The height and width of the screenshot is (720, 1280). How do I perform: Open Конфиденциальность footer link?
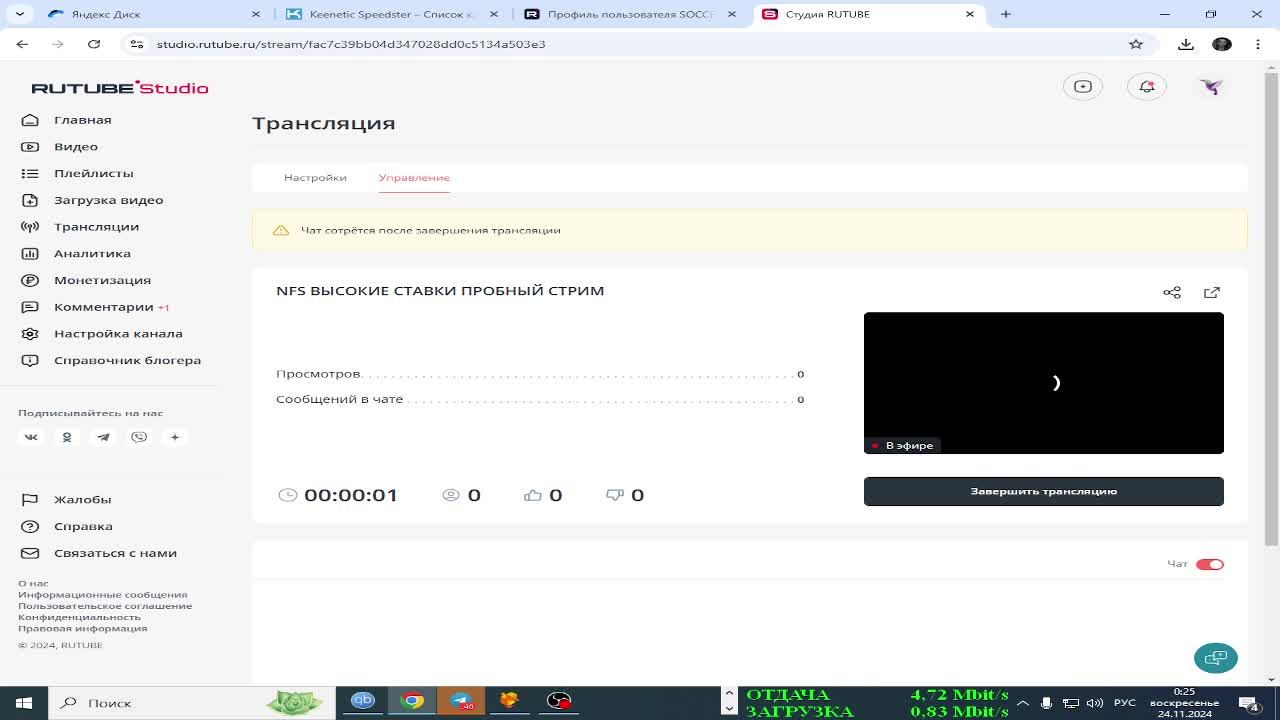pyautogui.click(x=79, y=617)
